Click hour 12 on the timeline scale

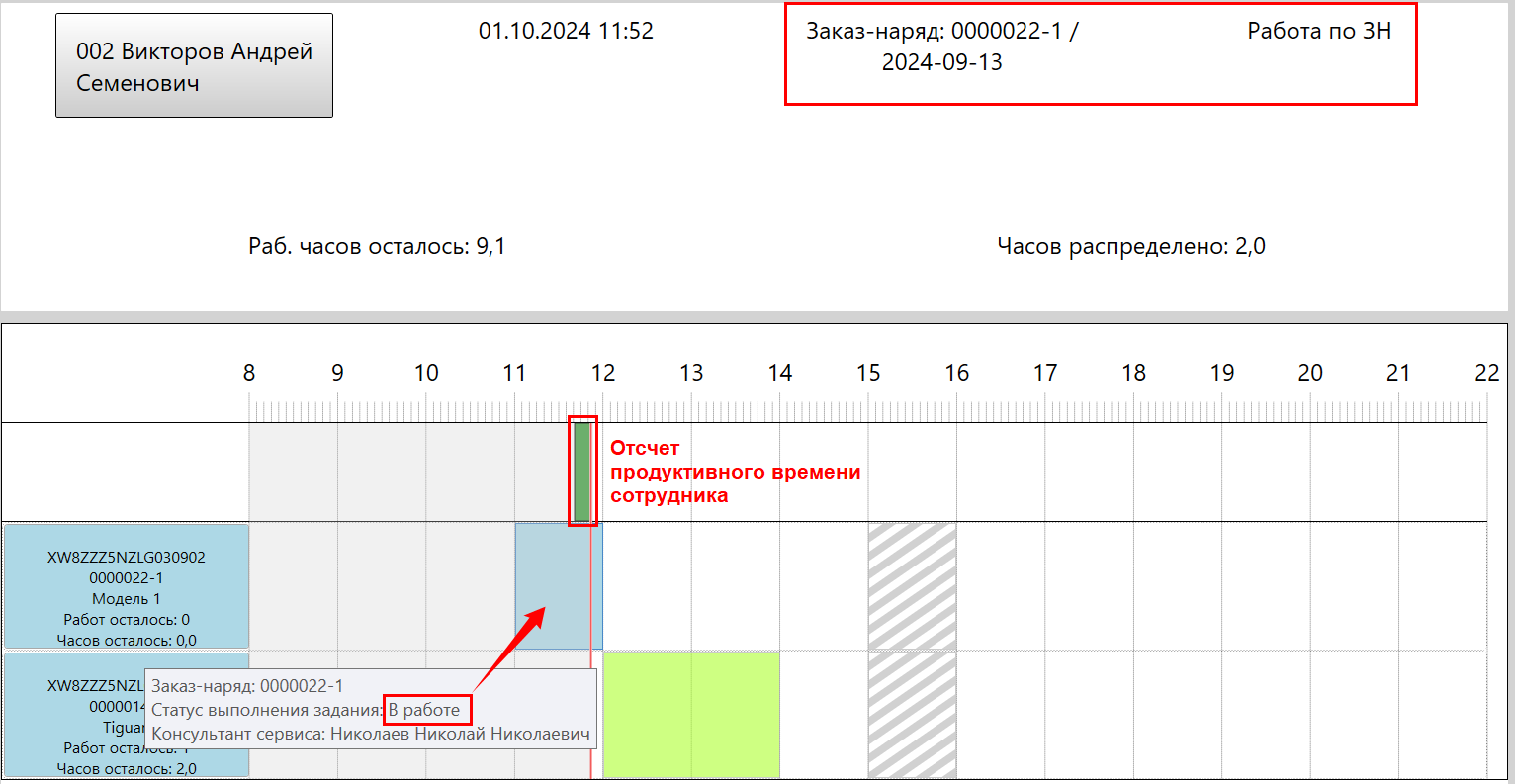[x=602, y=373]
